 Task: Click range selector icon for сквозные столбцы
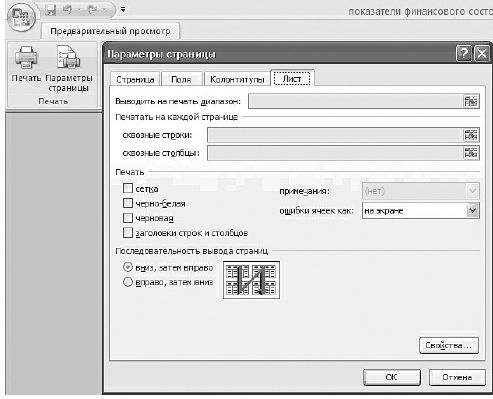(x=471, y=153)
